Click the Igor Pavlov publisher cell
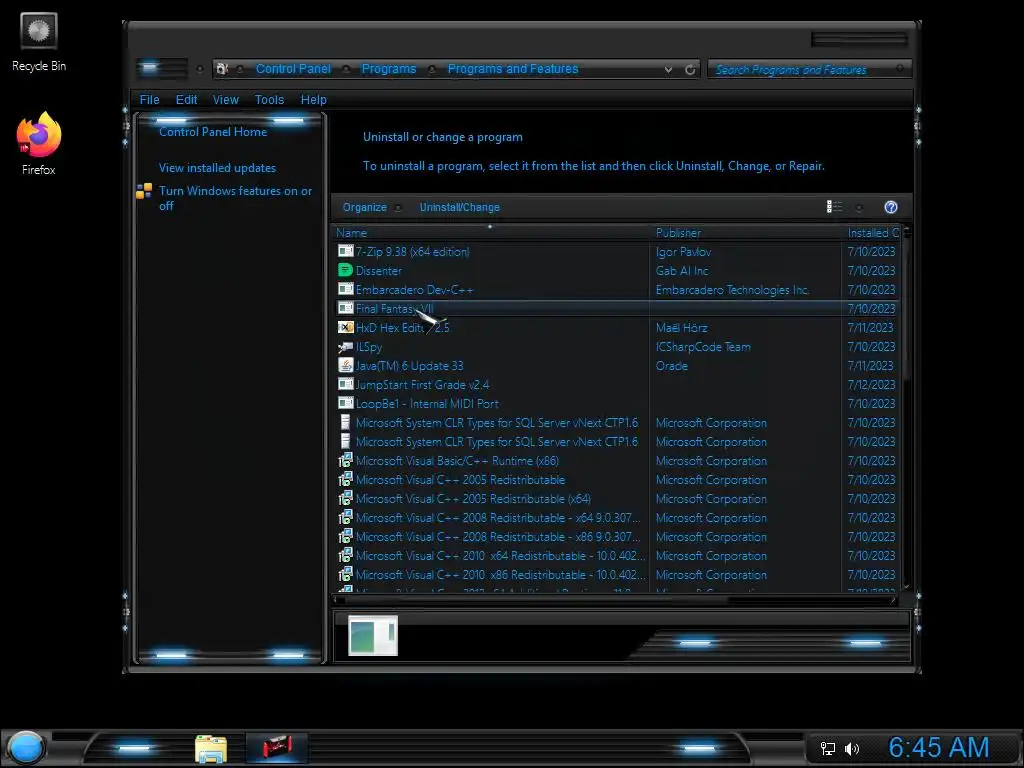This screenshot has height=768, width=1024. tap(683, 251)
